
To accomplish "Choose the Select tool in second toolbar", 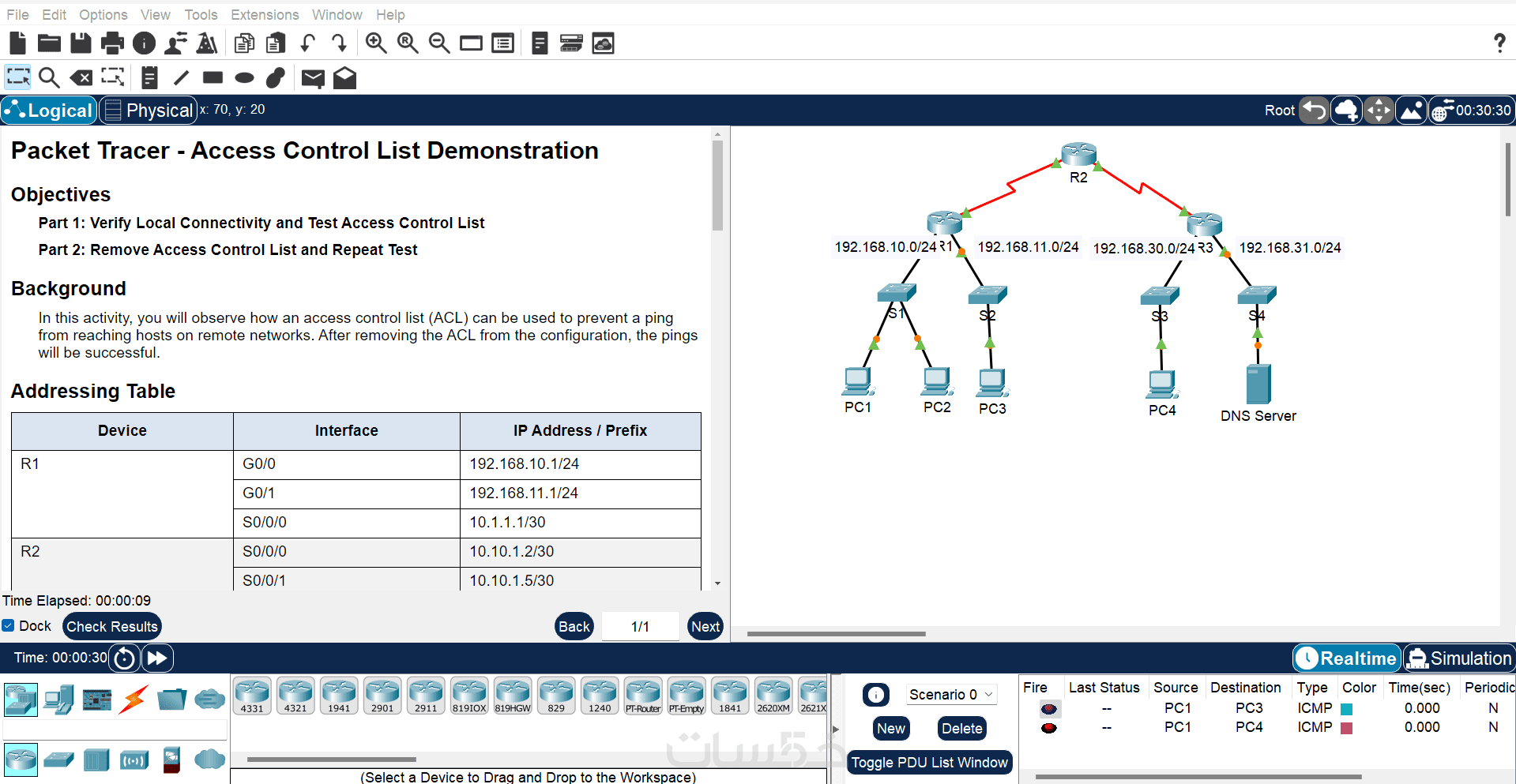I will [17, 77].
